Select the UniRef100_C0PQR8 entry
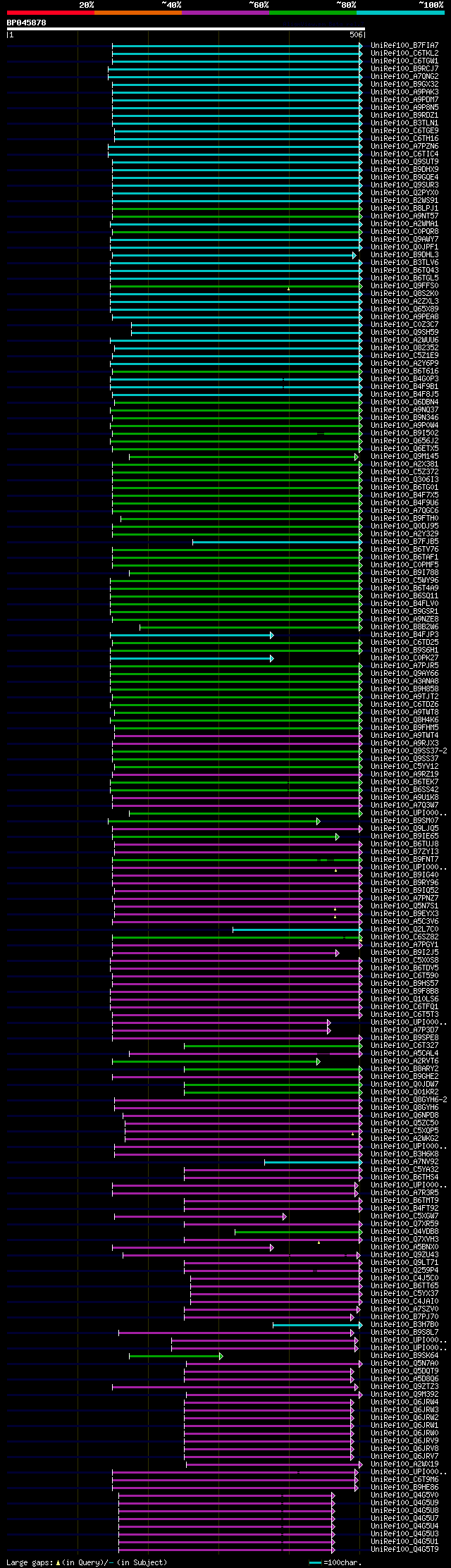The width and height of the screenshot is (451, 1568). (404, 232)
